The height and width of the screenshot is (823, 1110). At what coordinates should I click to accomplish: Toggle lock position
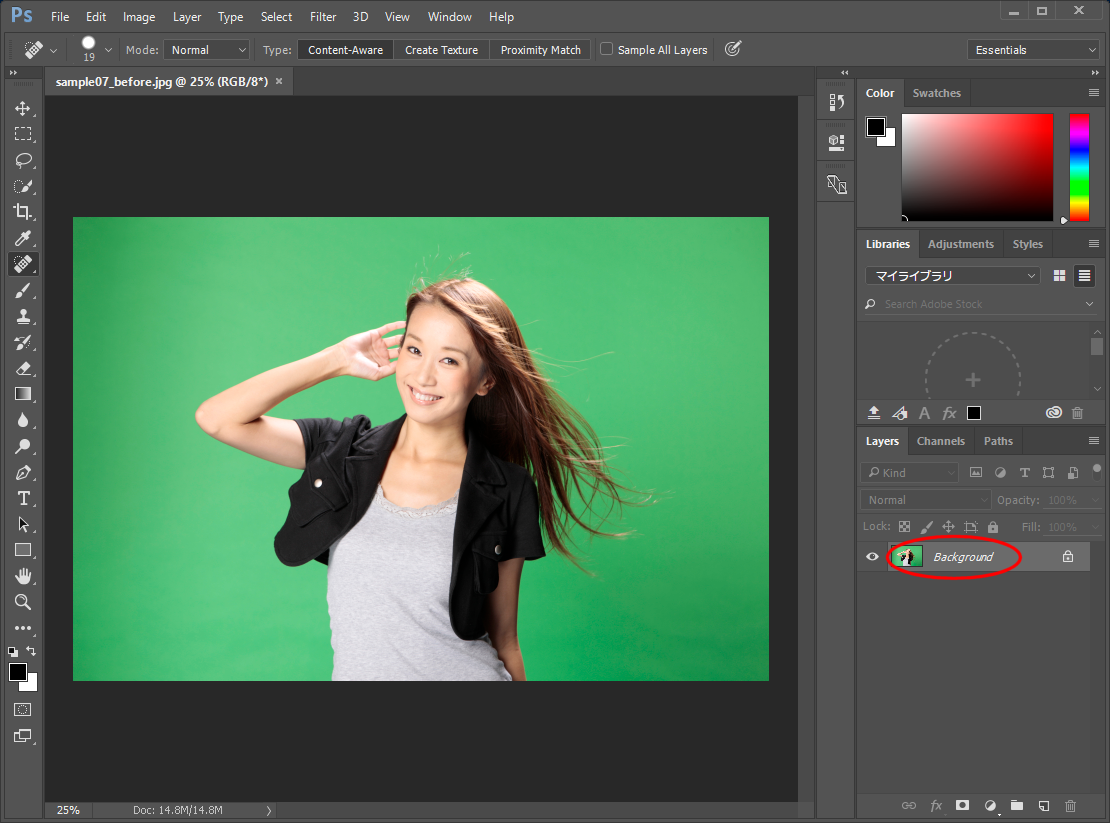pos(949,526)
